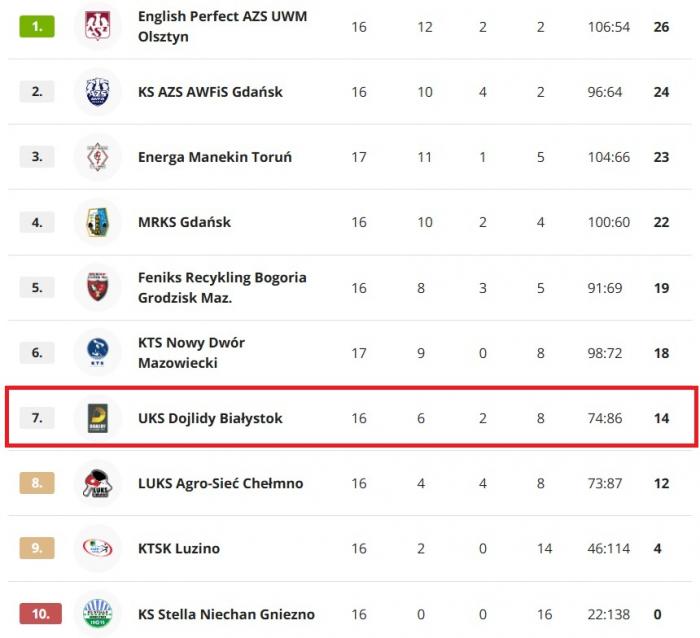Screen dimensions: 700x638
Task: Open Energa Manekin Toruń team name
Action: pos(215,157)
